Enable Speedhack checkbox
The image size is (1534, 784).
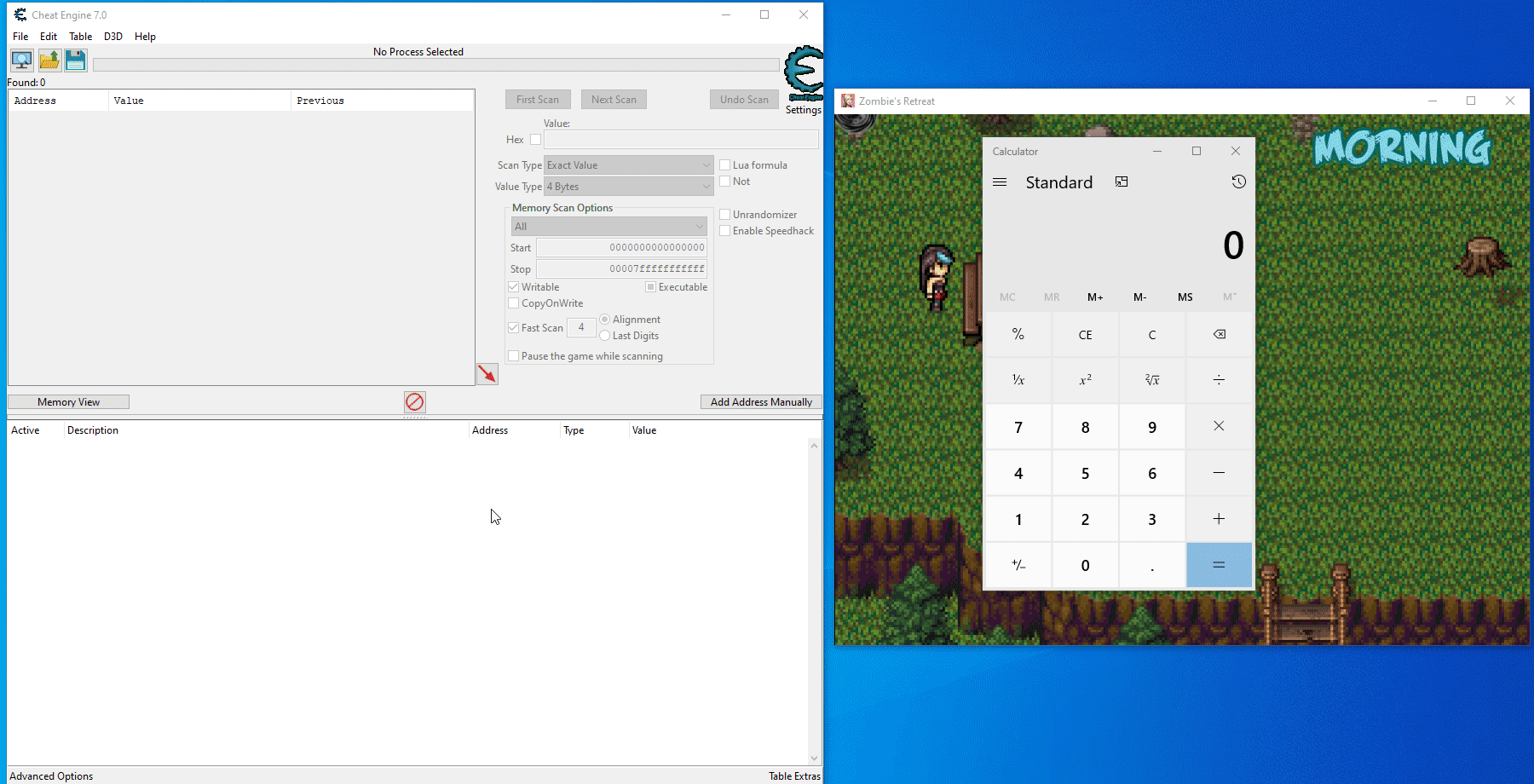pyautogui.click(x=725, y=231)
